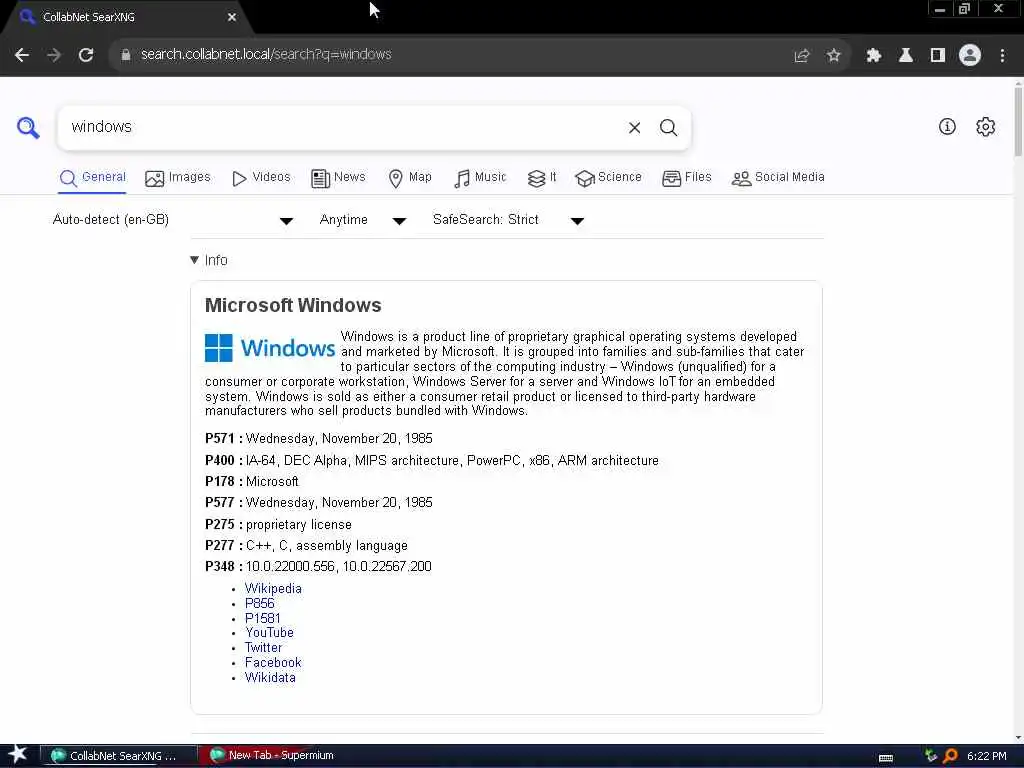Switch to the Videos tab
The width and height of the screenshot is (1024, 768).
261,178
